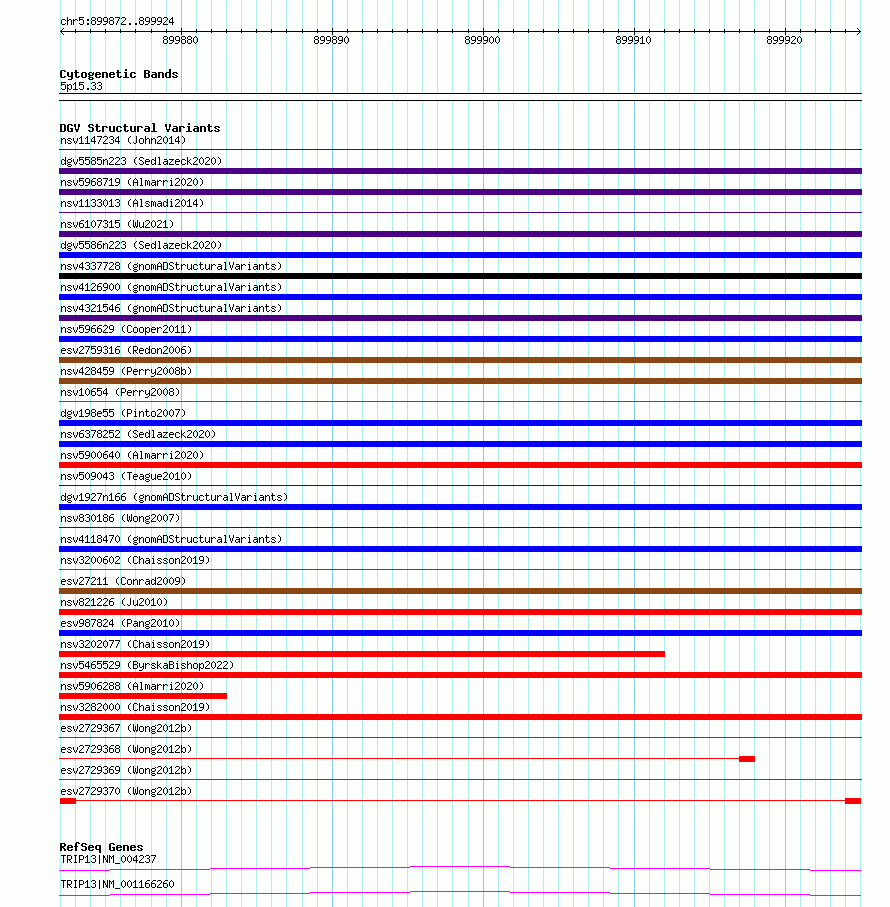The height and width of the screenshot is (907, 890).
Task: Open variant esv2729367 (Wong2012b)
Action: pos(125,728)
